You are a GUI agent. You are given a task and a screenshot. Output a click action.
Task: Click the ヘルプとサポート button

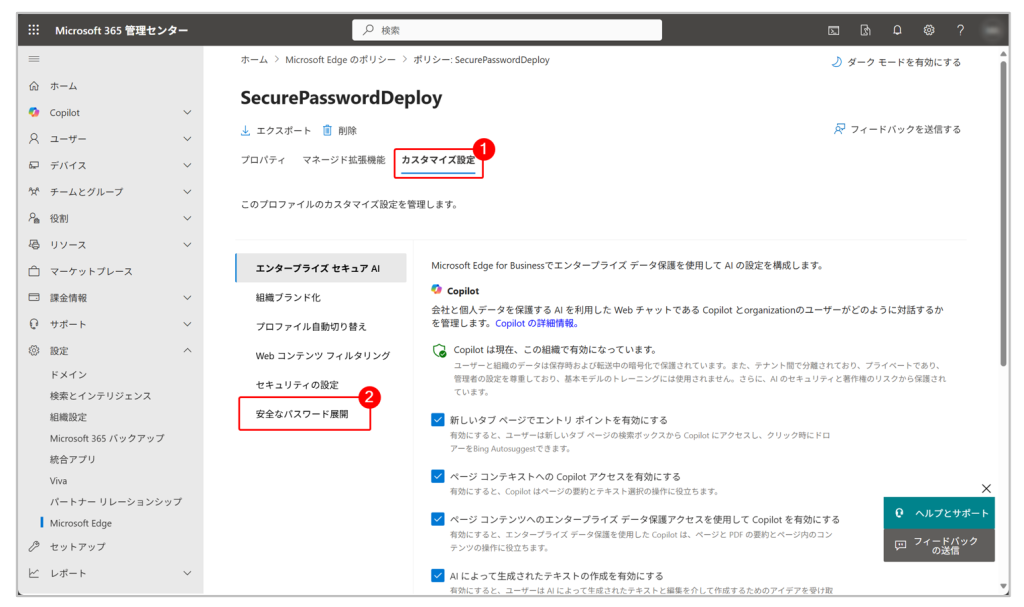939,513
